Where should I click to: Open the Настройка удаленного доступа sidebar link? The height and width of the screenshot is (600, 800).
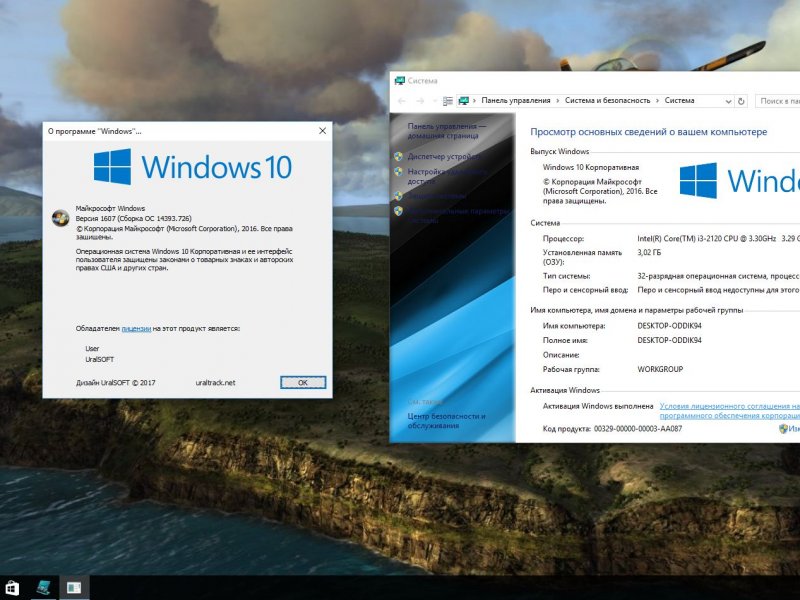pyautogui.click(x=447, y=176)
